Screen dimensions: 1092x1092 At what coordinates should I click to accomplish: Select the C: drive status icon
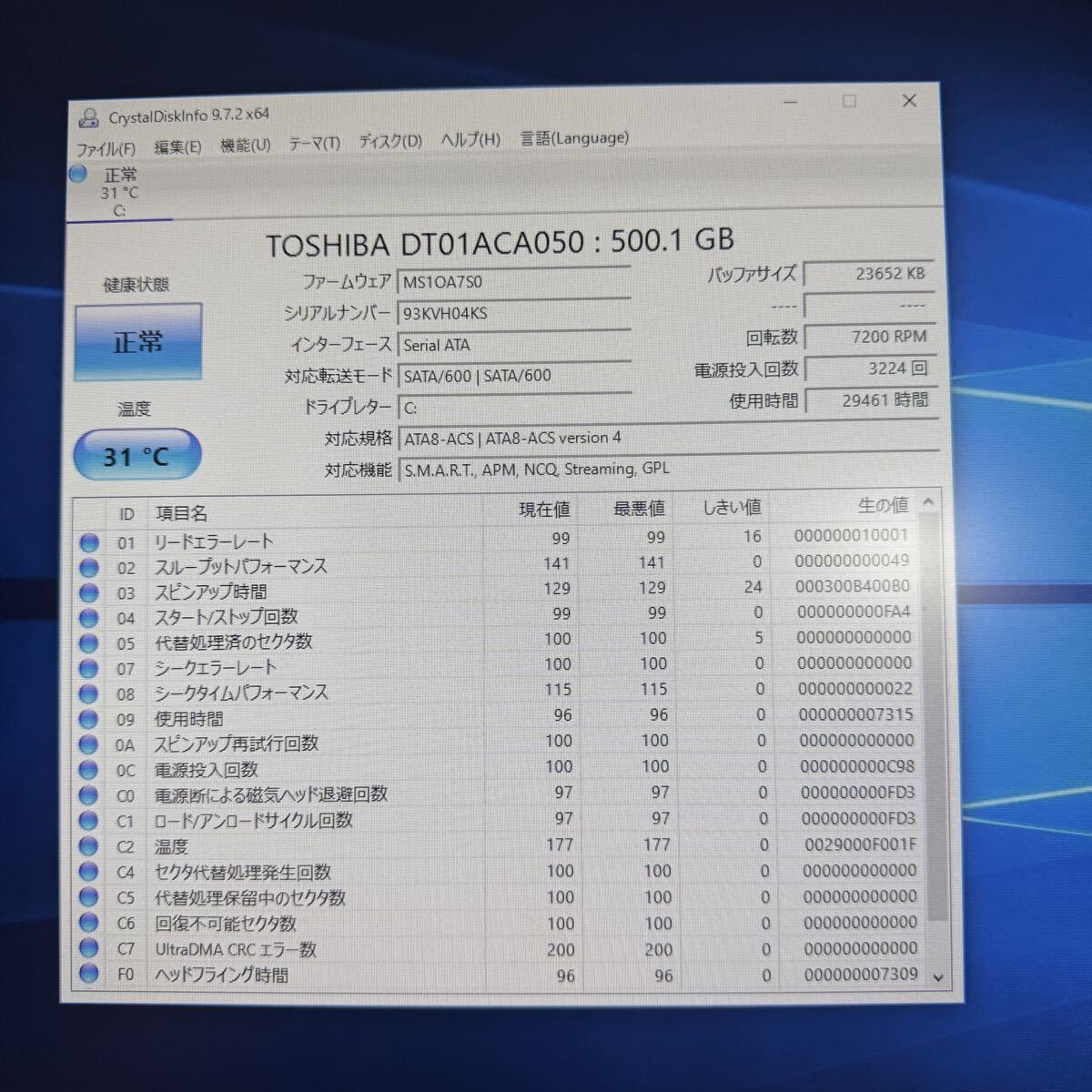(78, 173)
